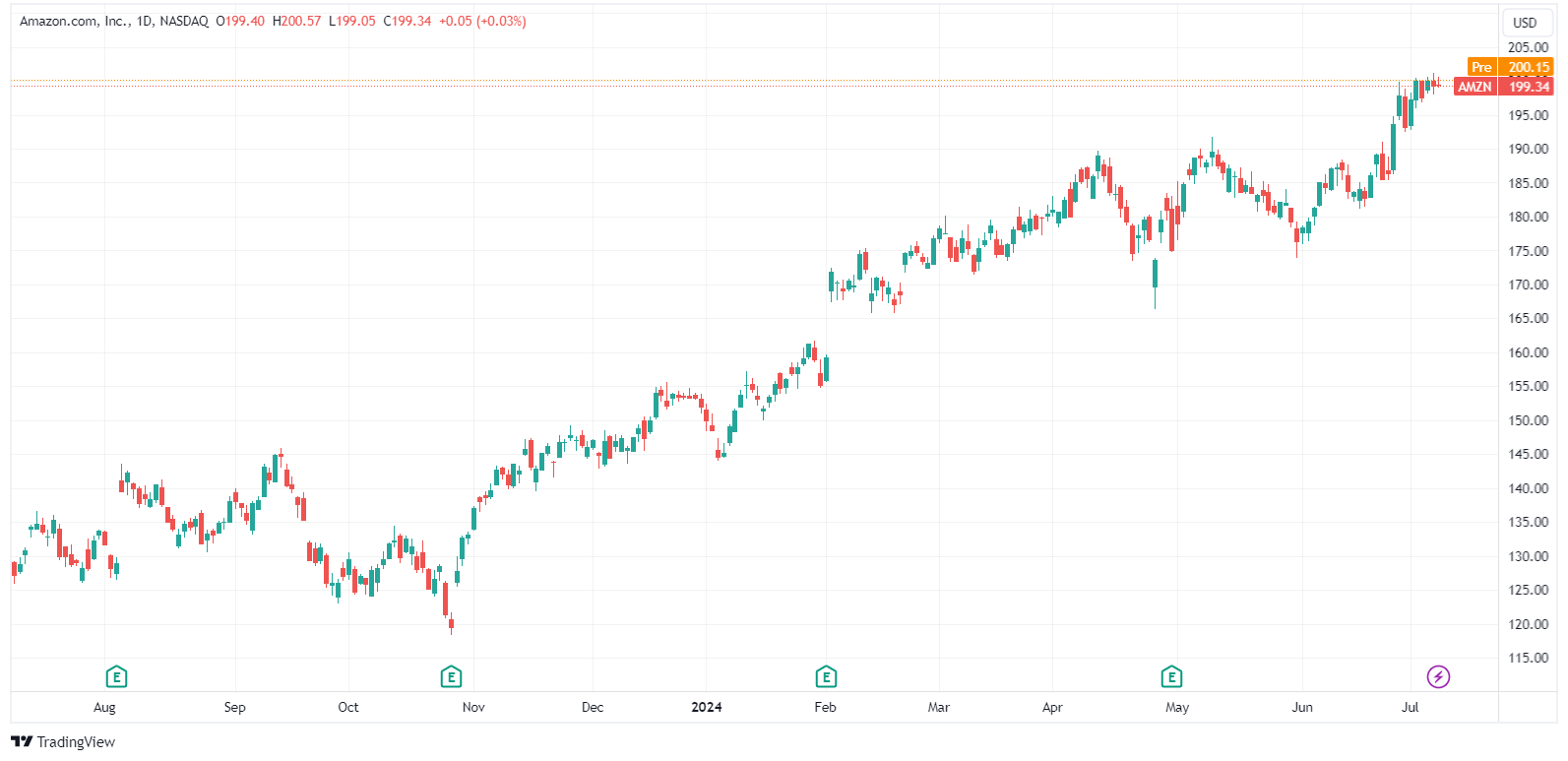Click the earnings icon near May
Image resolution: width=1568 pixels, height=761 pixels.
1171,676
